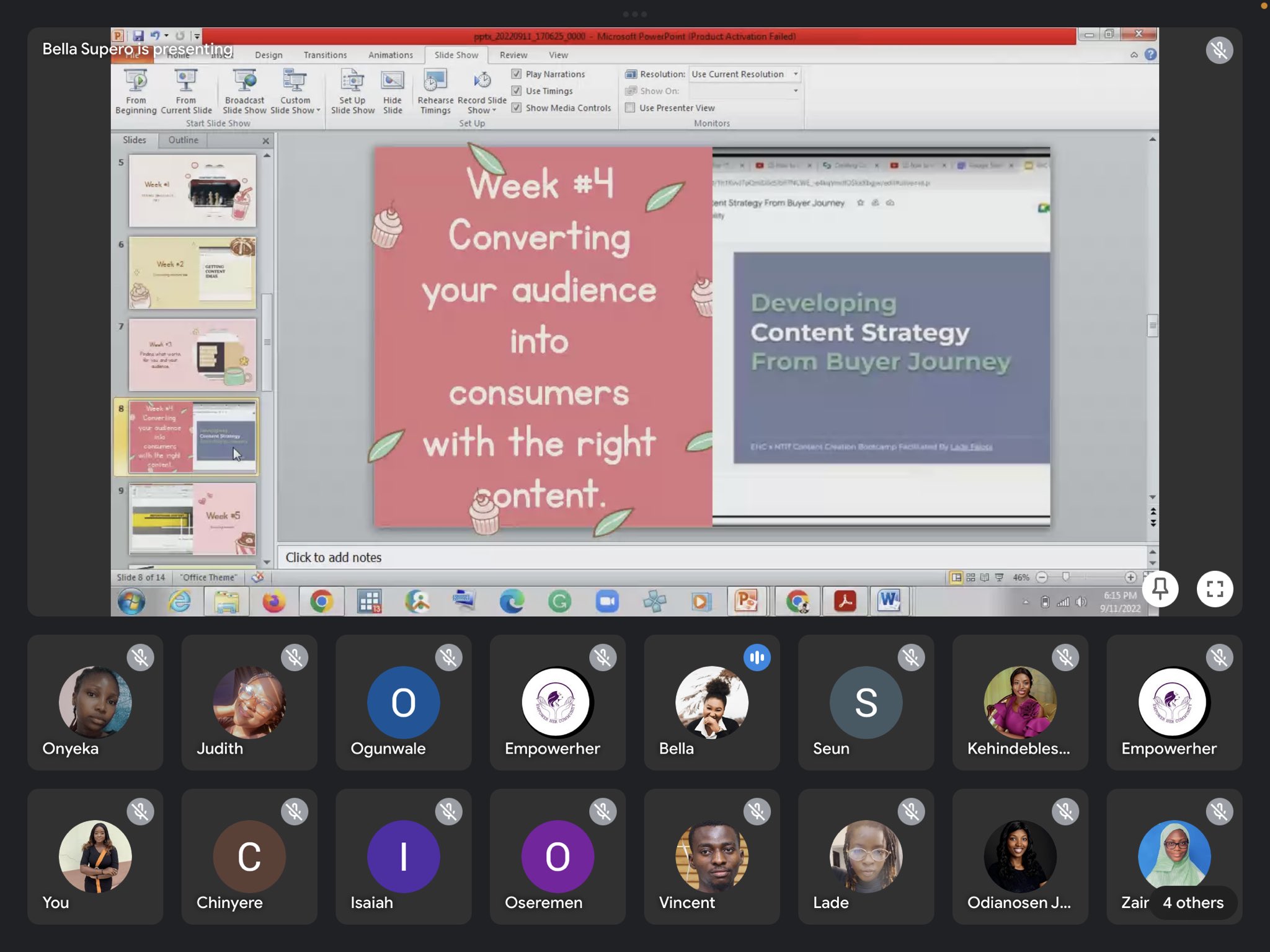Viewport: 1270px width, 952px height.
Task: Switch to the View tab
Action: [x=558, y=55]
